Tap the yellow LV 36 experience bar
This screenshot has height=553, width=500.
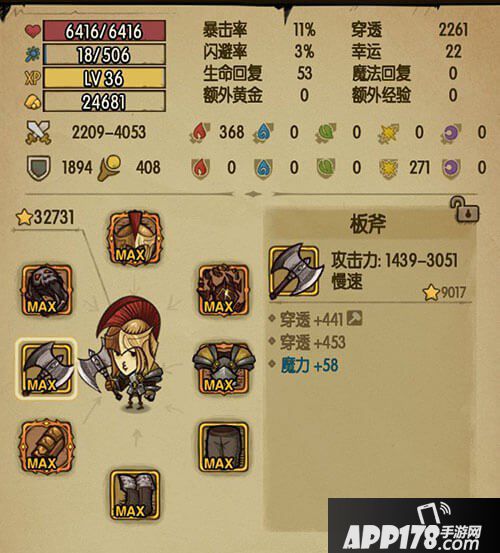pyautogui.click(x=104, y=78)
